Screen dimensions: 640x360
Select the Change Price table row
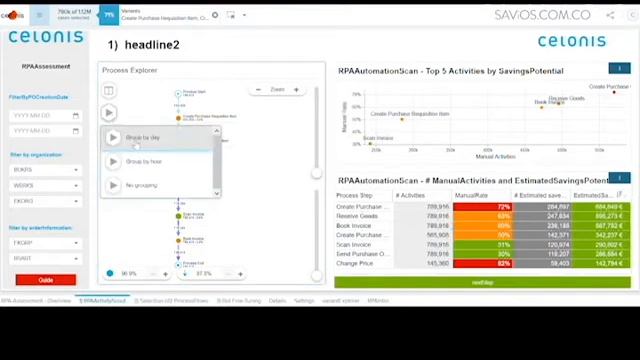(482, 264)
